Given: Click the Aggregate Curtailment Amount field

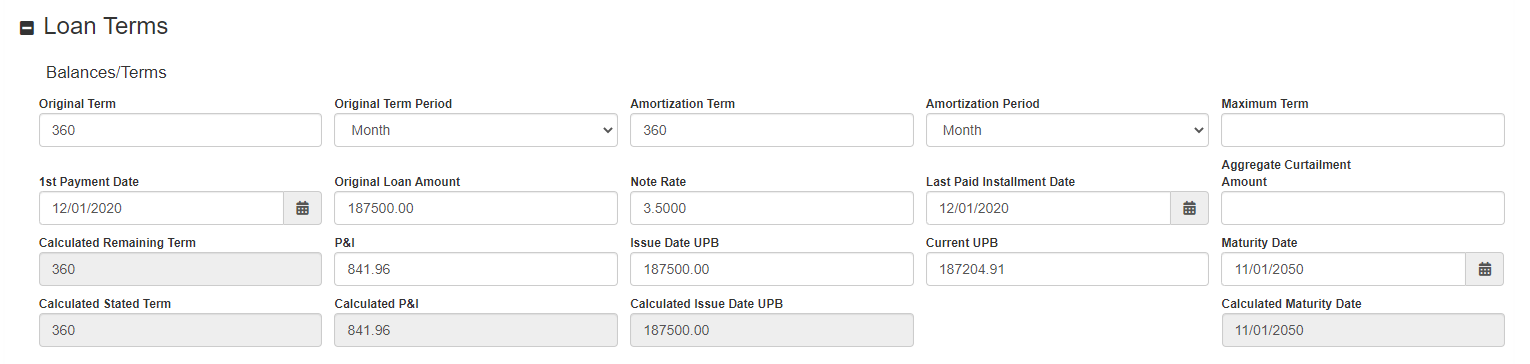Looking at the screenshot, I should coord(1363,208).
